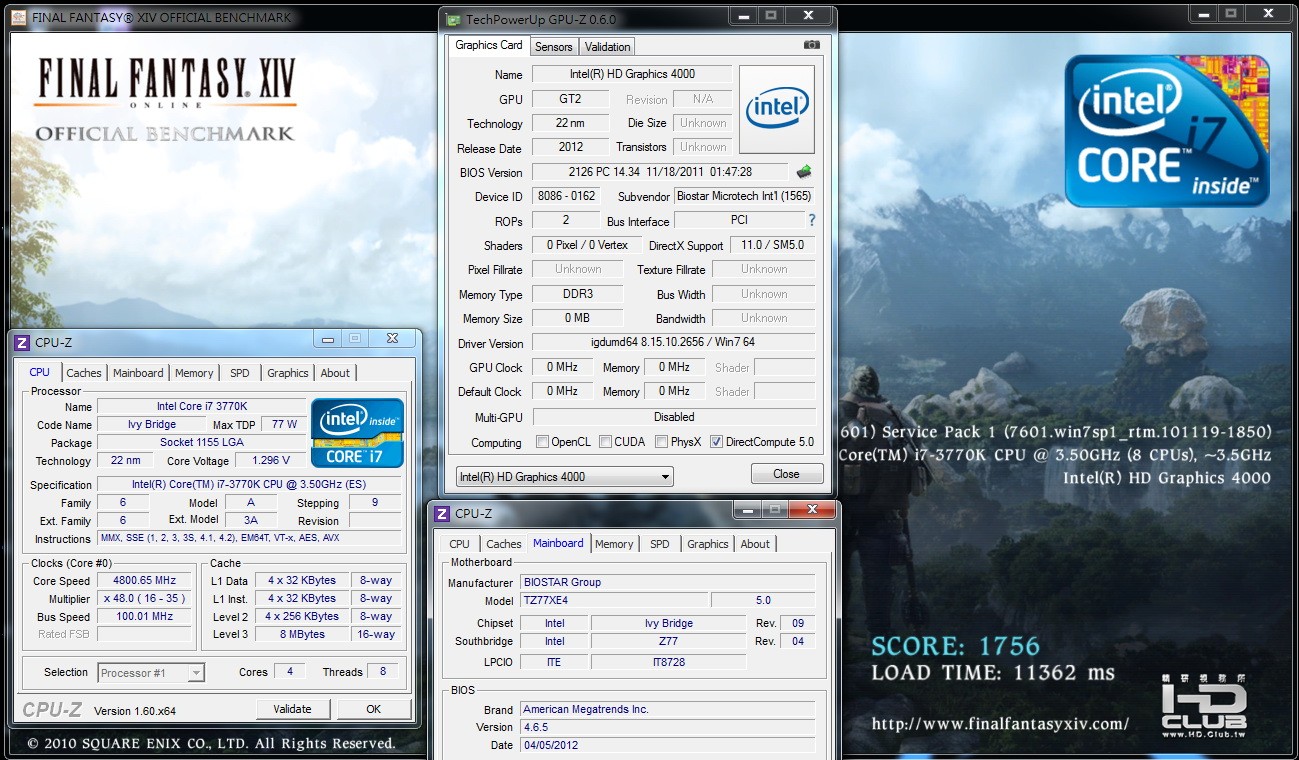Click CPU-Z processor window title icon
Image resolution: width=1299 pixels, height=760 pixels.
click(x=22, y=343)
